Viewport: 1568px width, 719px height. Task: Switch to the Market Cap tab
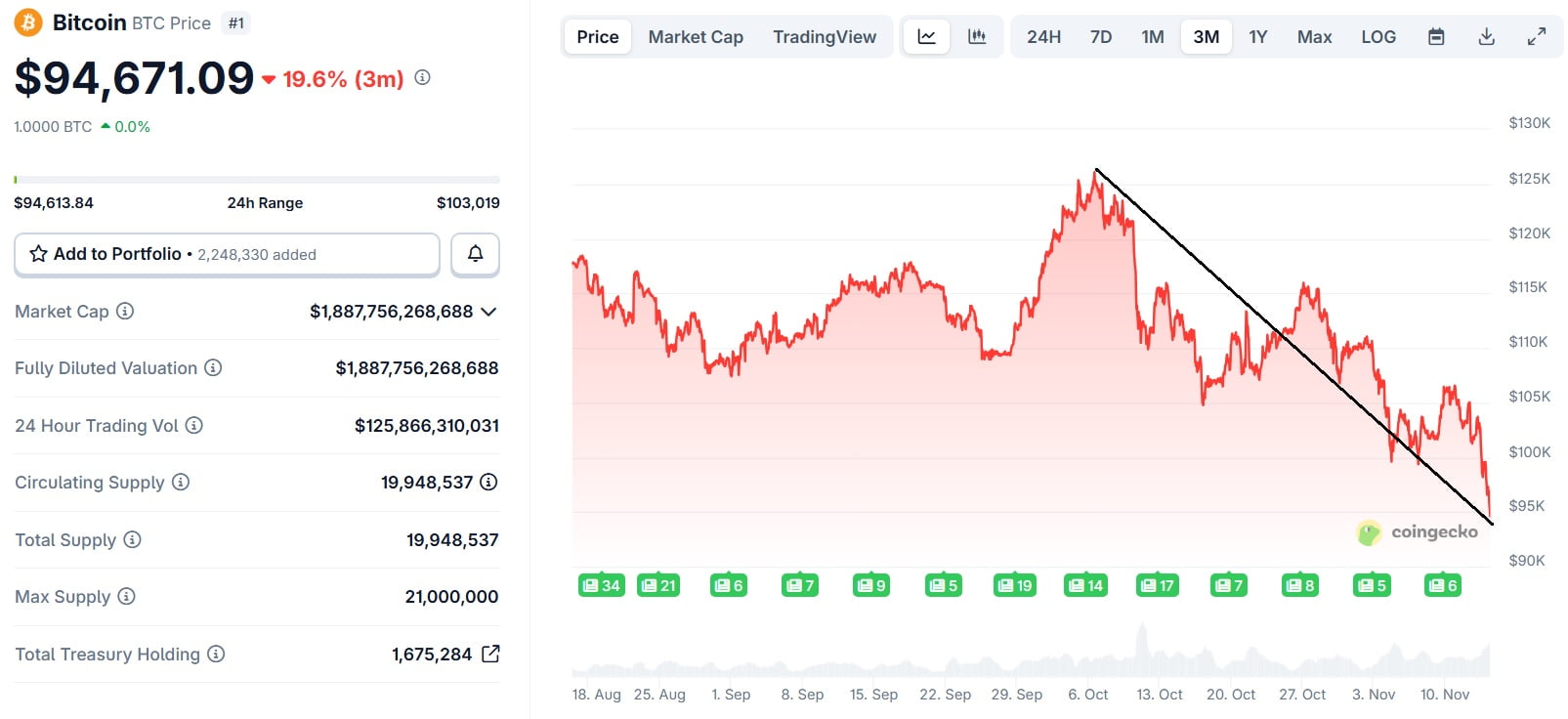point(696,37)
